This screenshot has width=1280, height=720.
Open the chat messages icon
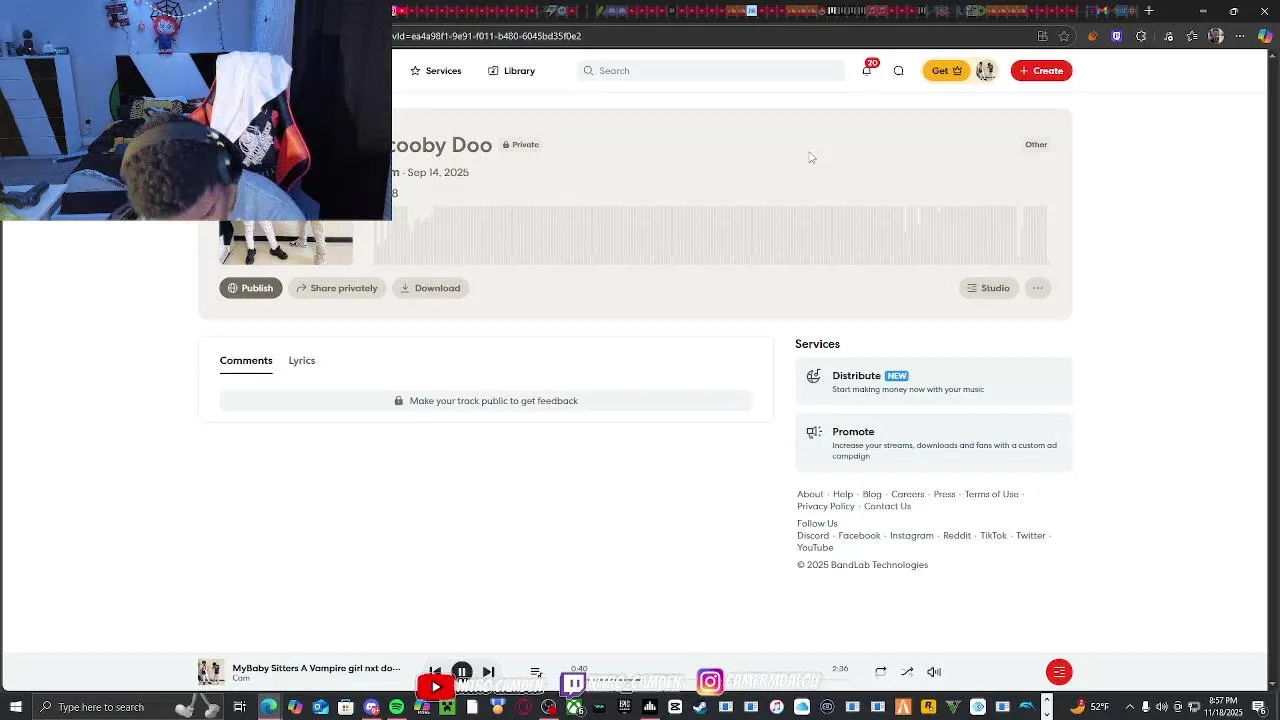click(x=898, y=71)
